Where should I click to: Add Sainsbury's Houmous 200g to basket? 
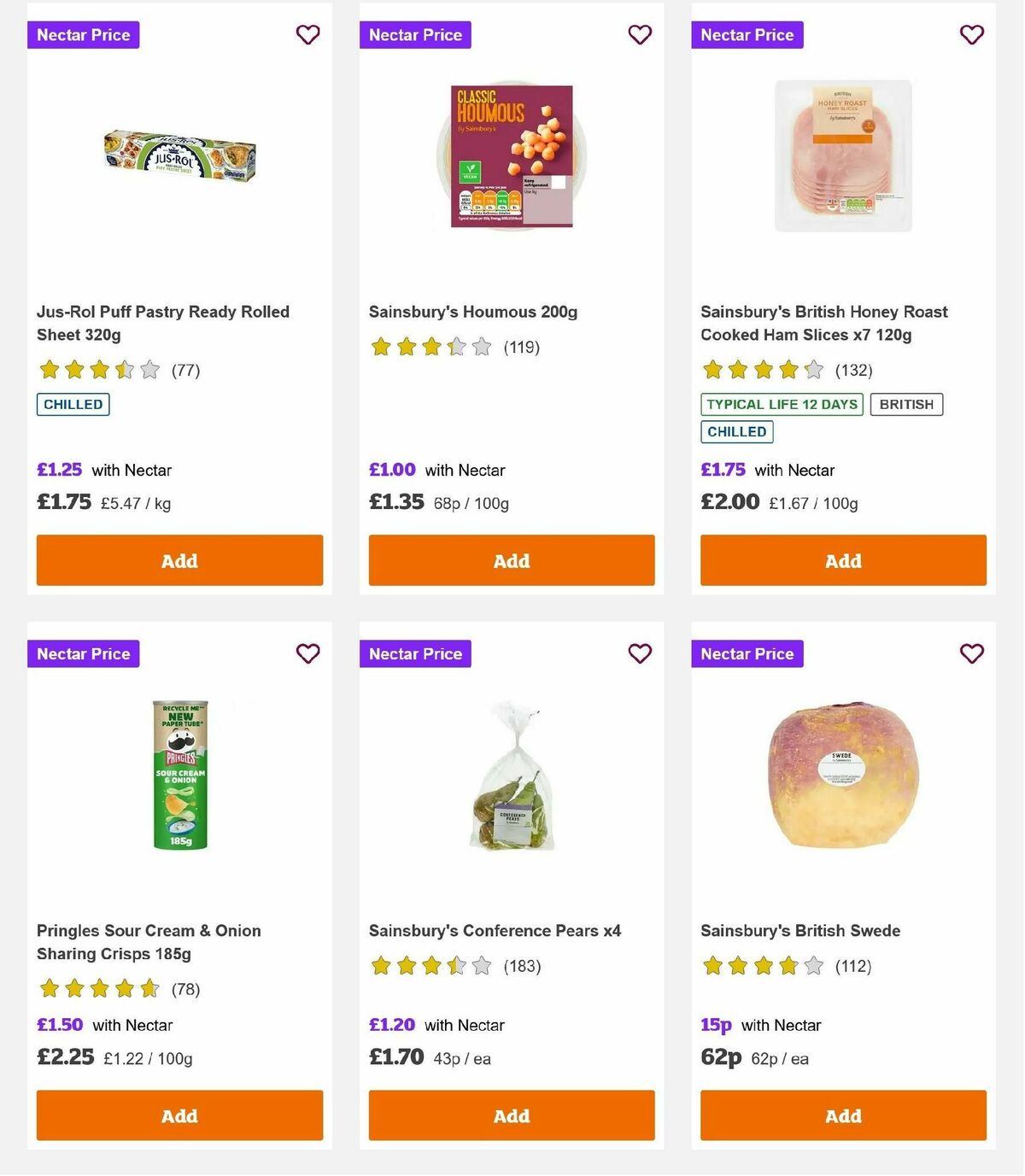pos(511,560)
